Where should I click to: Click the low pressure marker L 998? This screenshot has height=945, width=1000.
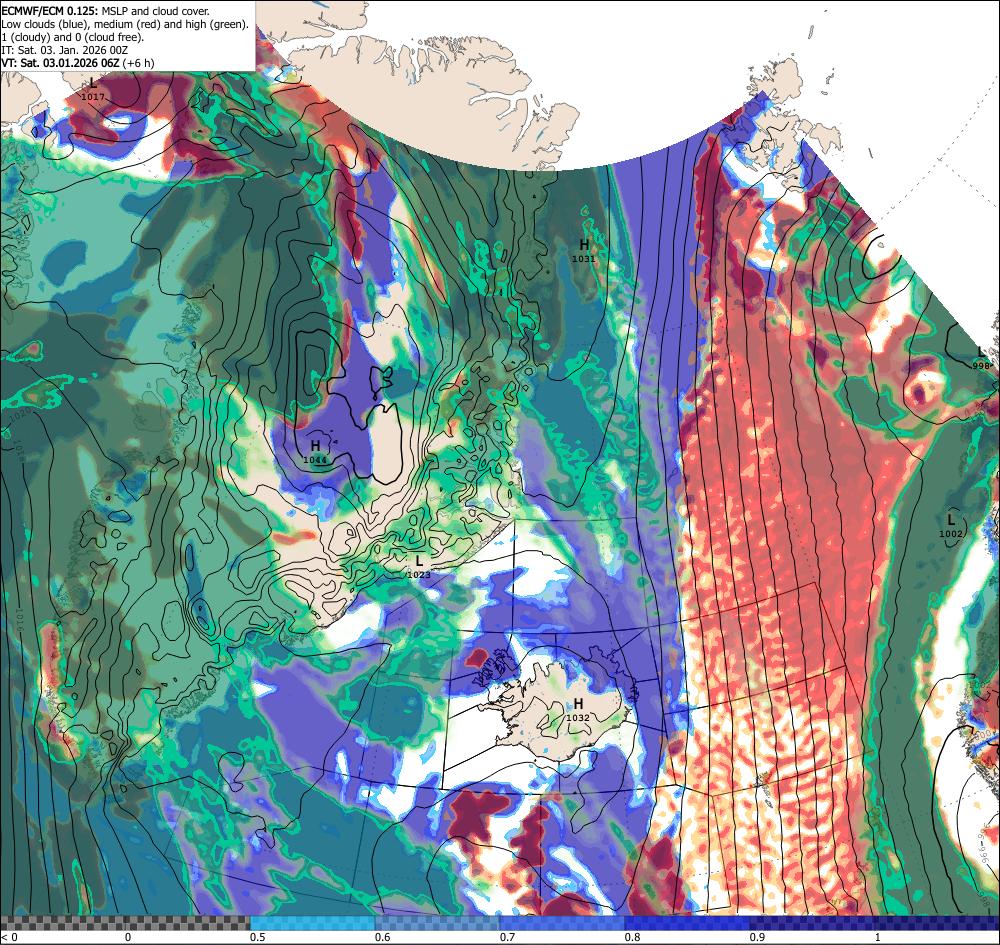(982, 358)
